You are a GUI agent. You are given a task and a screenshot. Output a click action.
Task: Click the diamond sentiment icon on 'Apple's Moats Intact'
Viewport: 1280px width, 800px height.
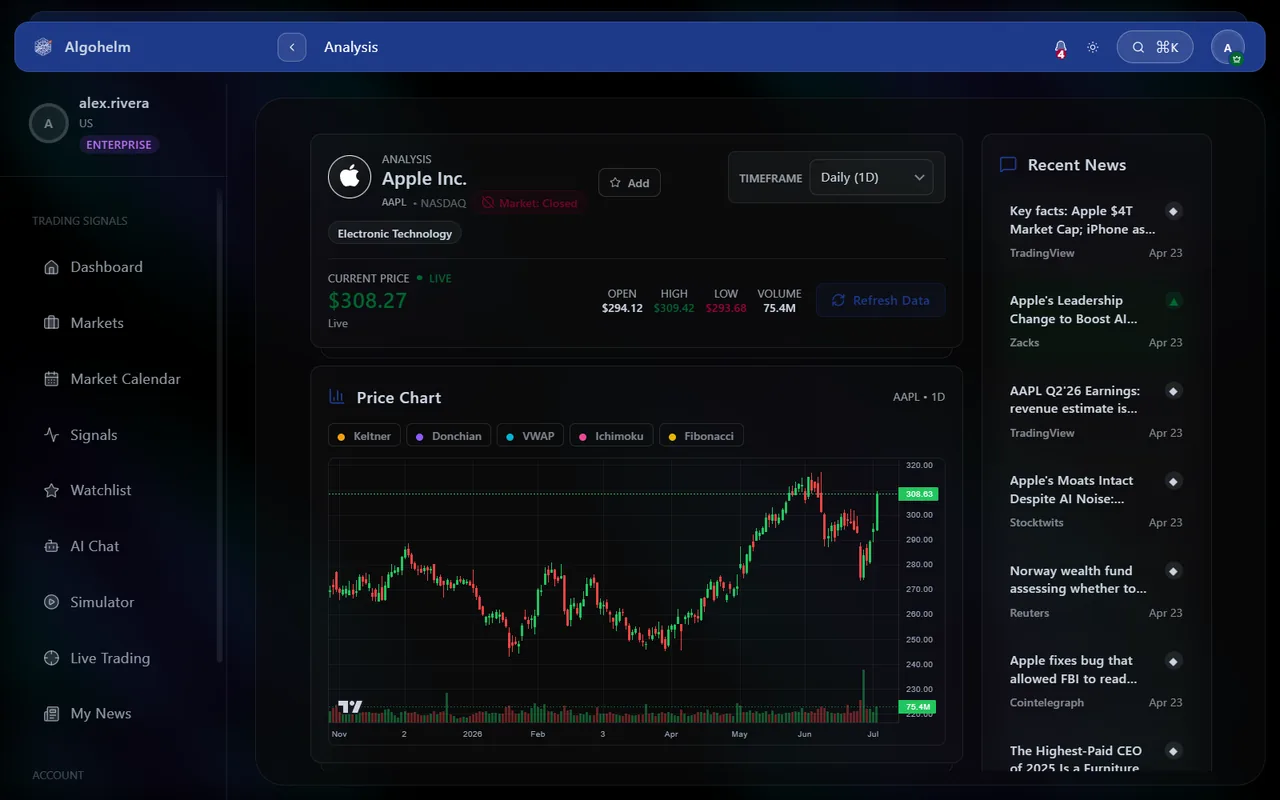tap(1174, 481)
